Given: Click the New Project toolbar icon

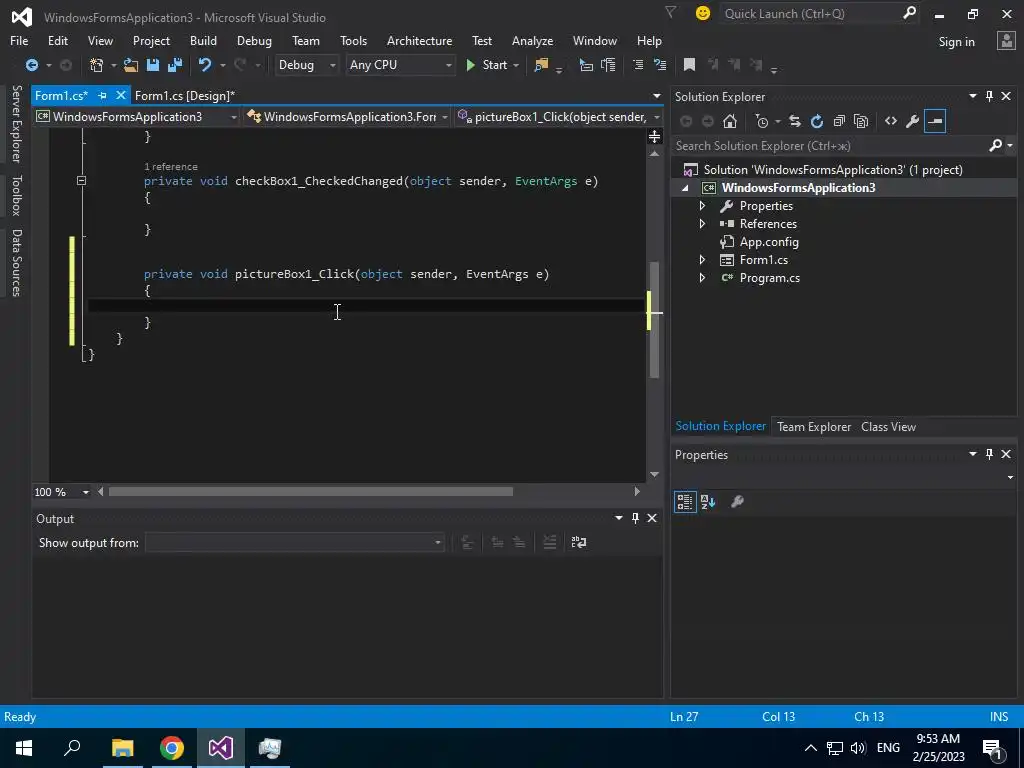Looking at the screenshot, I should pyautogui.click(x=97, y=65).
